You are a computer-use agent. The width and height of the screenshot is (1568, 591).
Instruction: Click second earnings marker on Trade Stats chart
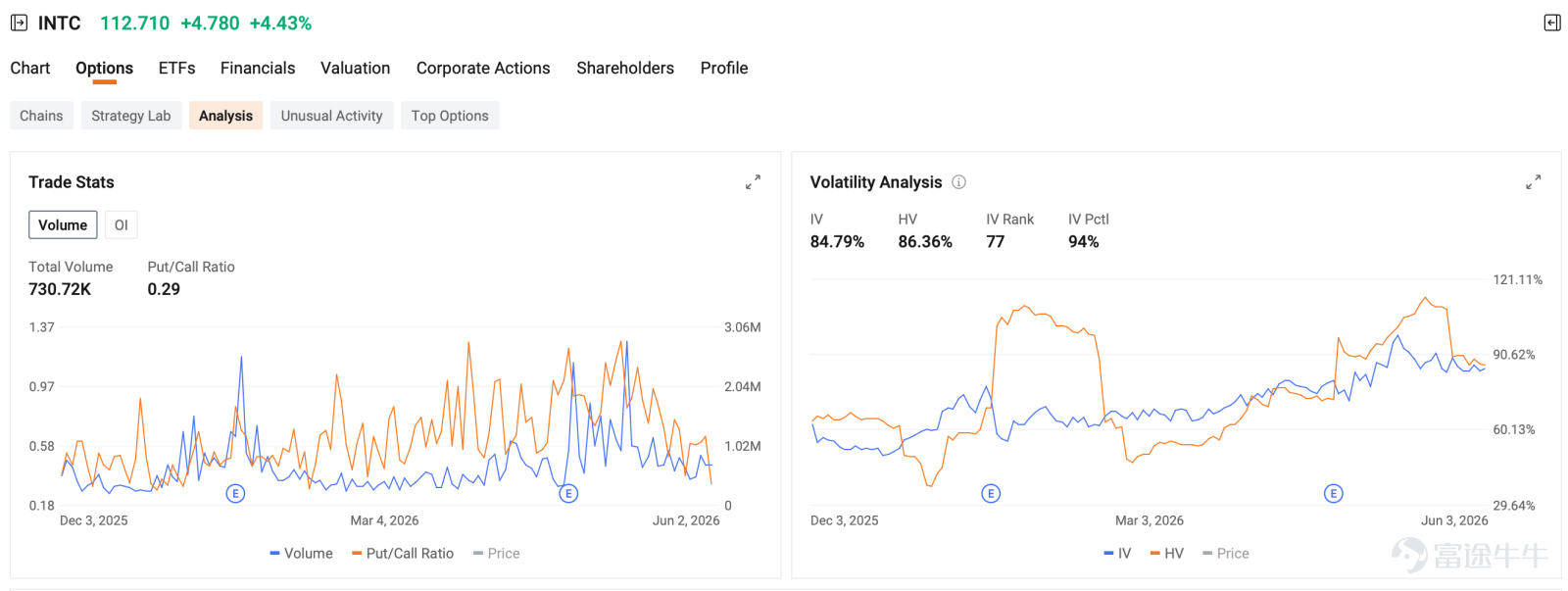point(568,493)
